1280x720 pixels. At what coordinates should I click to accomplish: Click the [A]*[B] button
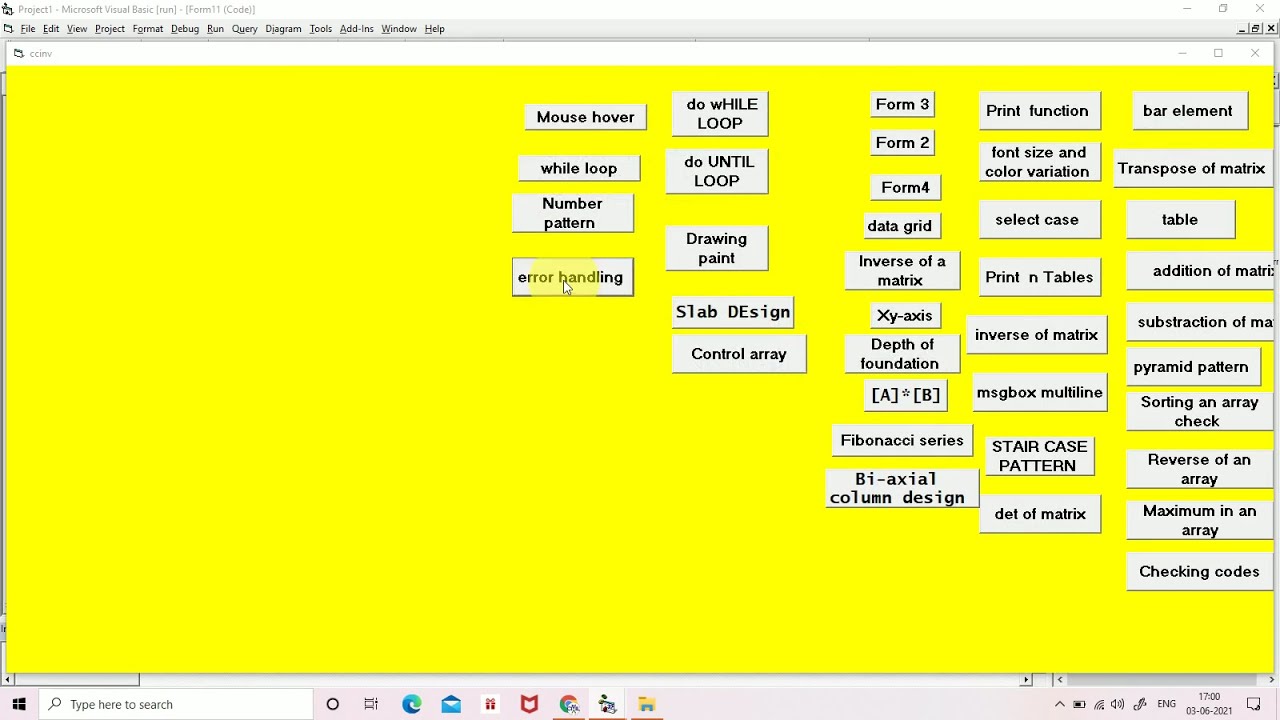pos(905,395)
